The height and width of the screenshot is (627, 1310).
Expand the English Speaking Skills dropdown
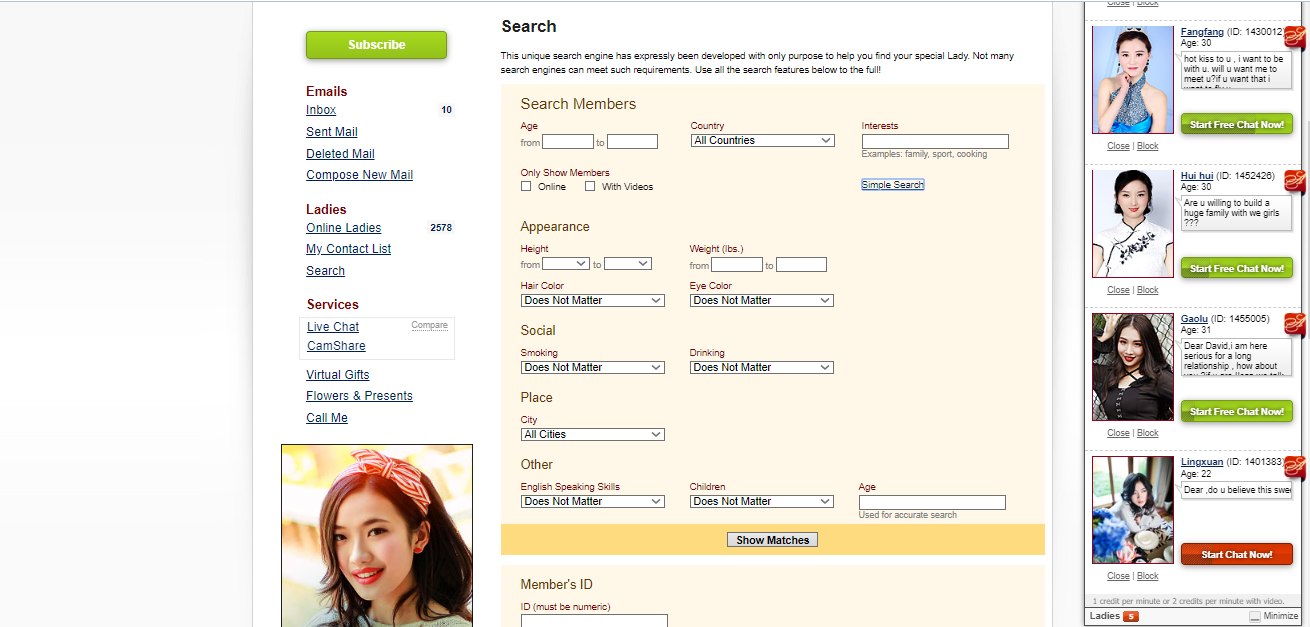point(592,501)
